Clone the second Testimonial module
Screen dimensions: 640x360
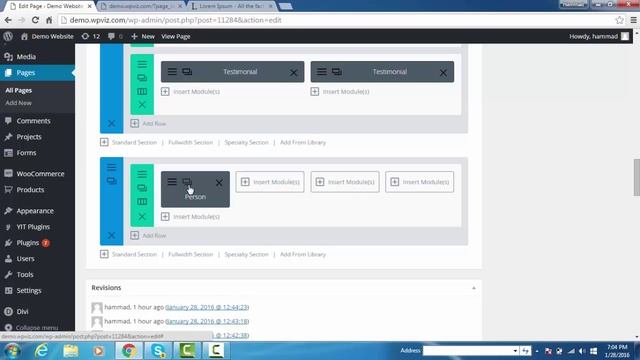coord(337,72)
